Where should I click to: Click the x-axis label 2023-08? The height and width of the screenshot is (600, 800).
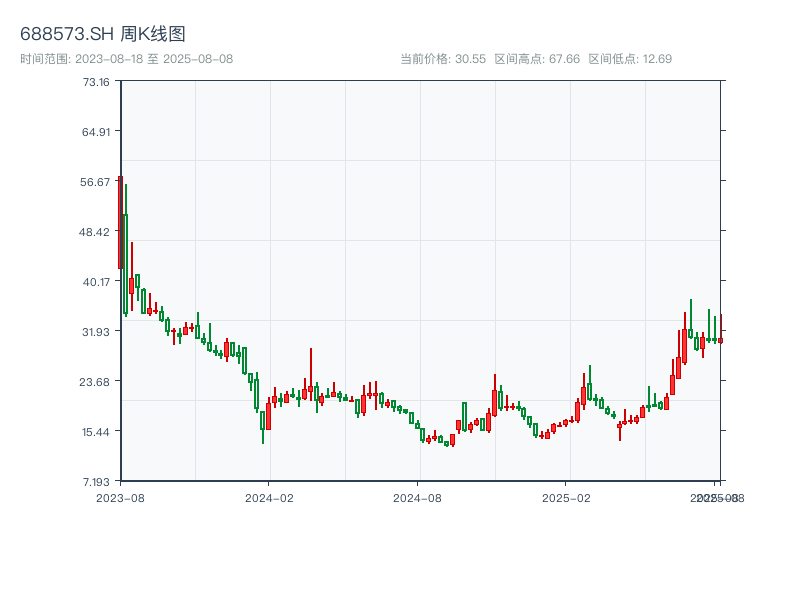120,498
